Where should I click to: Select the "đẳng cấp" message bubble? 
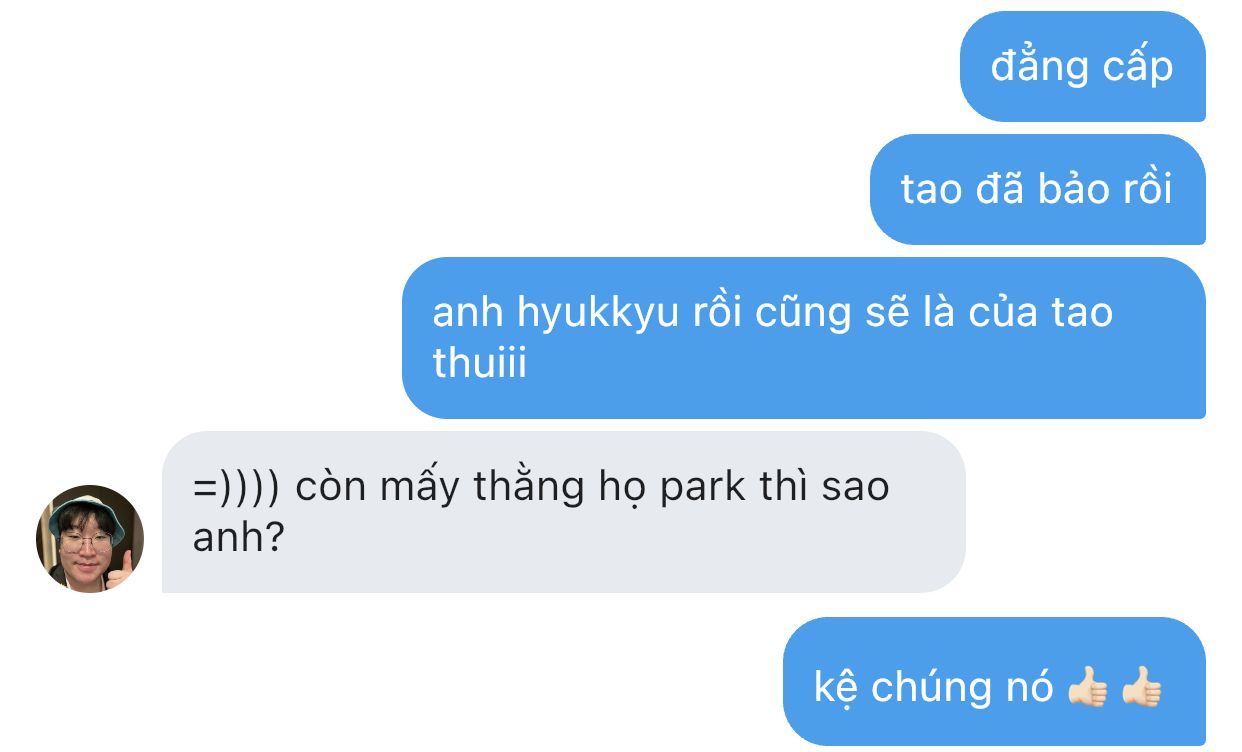tap(1083, 66)
